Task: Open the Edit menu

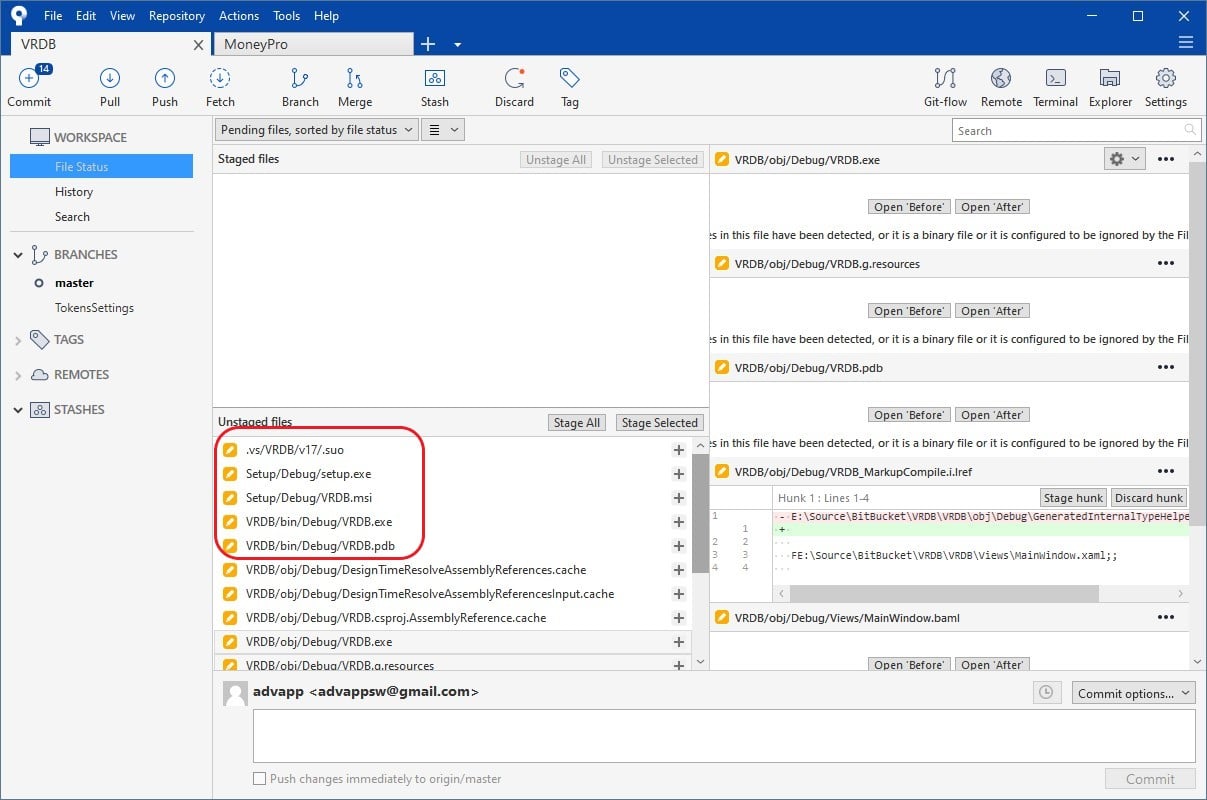Action: [86, 16]
